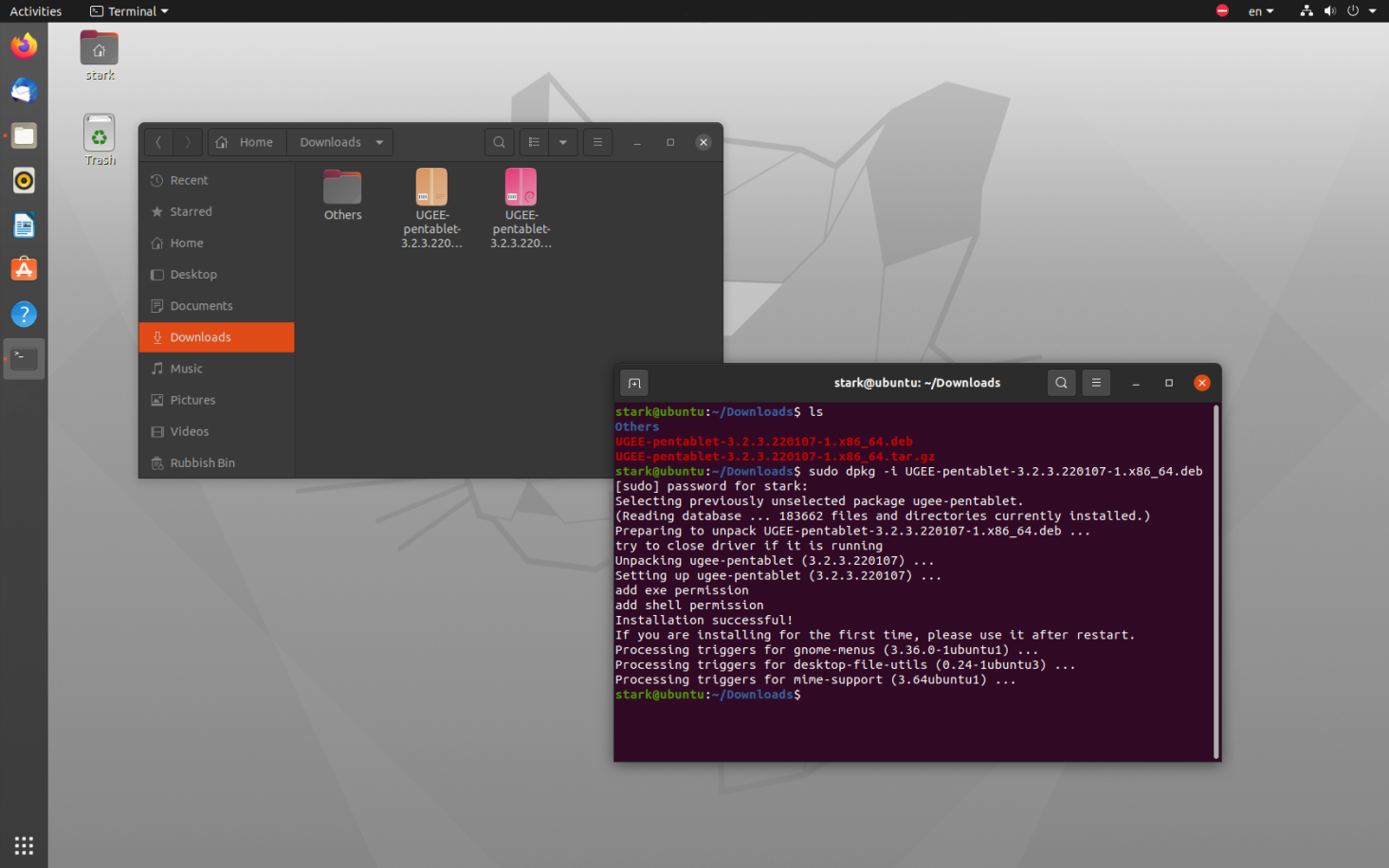Open the Files hamburger menu
Viewport: 1389px width, 868px height.
597,142
